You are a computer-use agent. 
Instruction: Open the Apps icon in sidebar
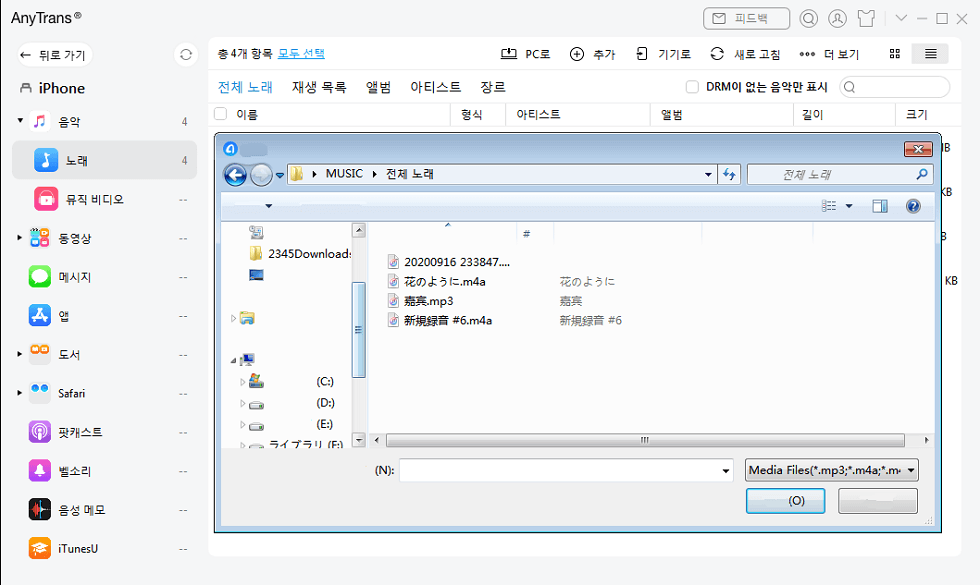coord(40,316)
